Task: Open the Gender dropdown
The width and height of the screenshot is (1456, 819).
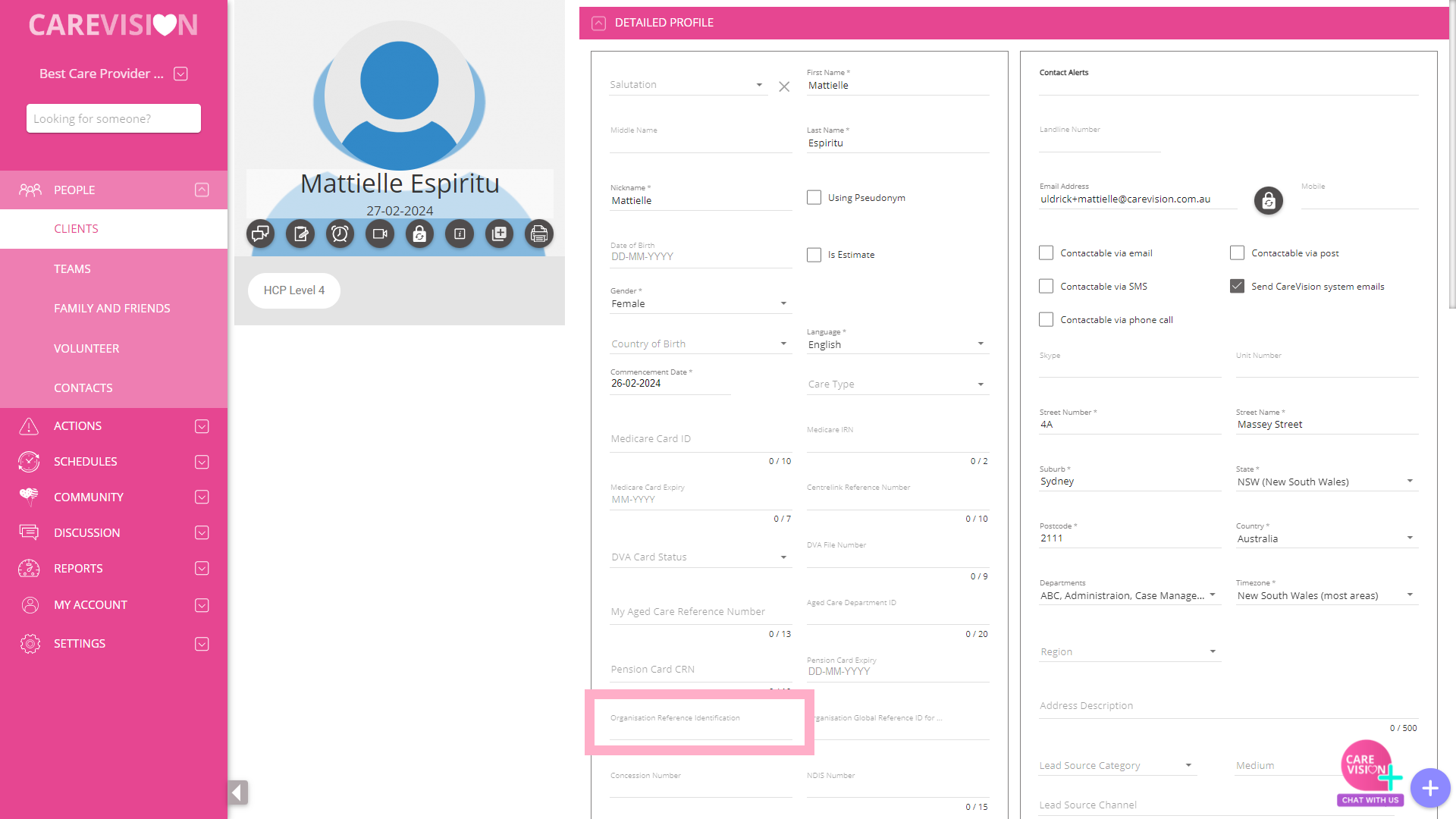Action: (x=701, y=303)
